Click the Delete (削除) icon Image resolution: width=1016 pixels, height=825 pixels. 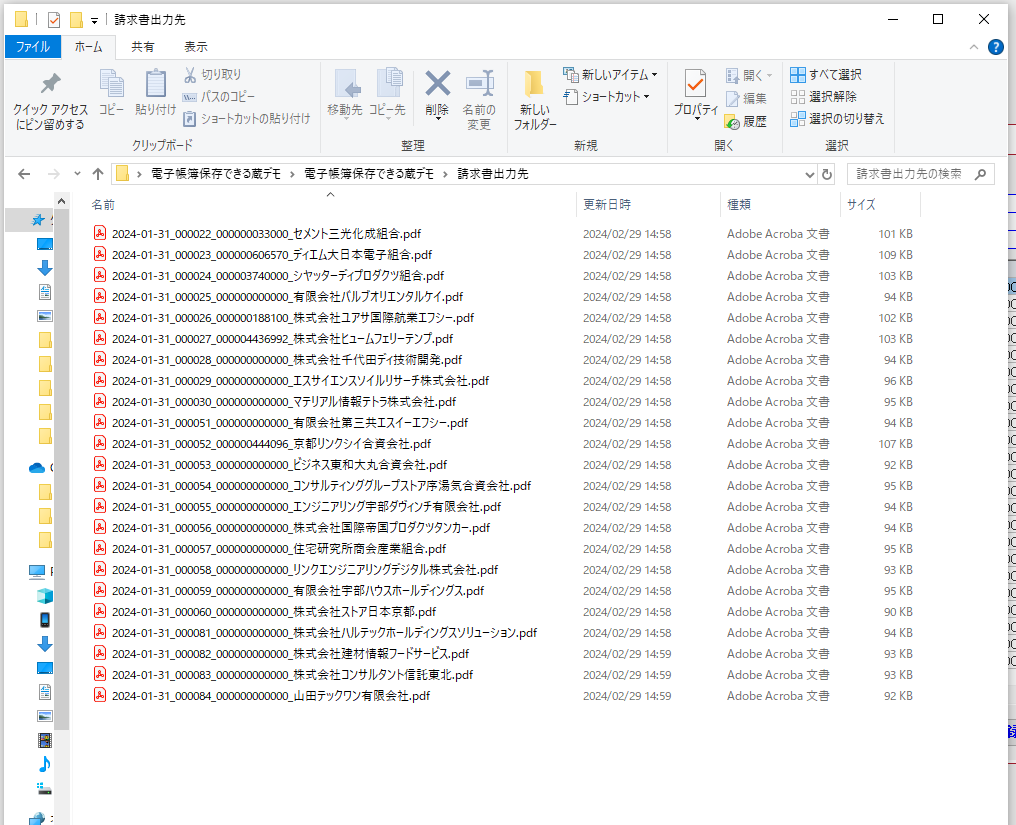click(437, 92)
